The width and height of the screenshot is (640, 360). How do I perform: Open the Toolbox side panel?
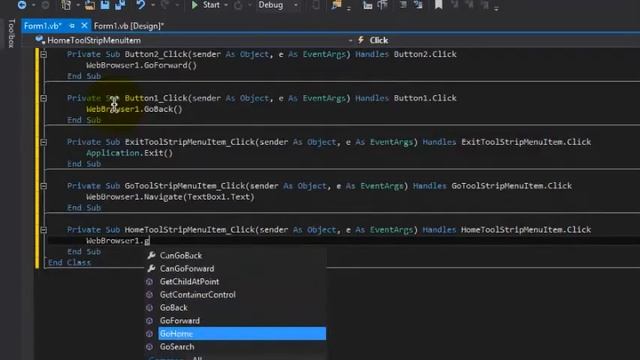(x=11, y=33)
